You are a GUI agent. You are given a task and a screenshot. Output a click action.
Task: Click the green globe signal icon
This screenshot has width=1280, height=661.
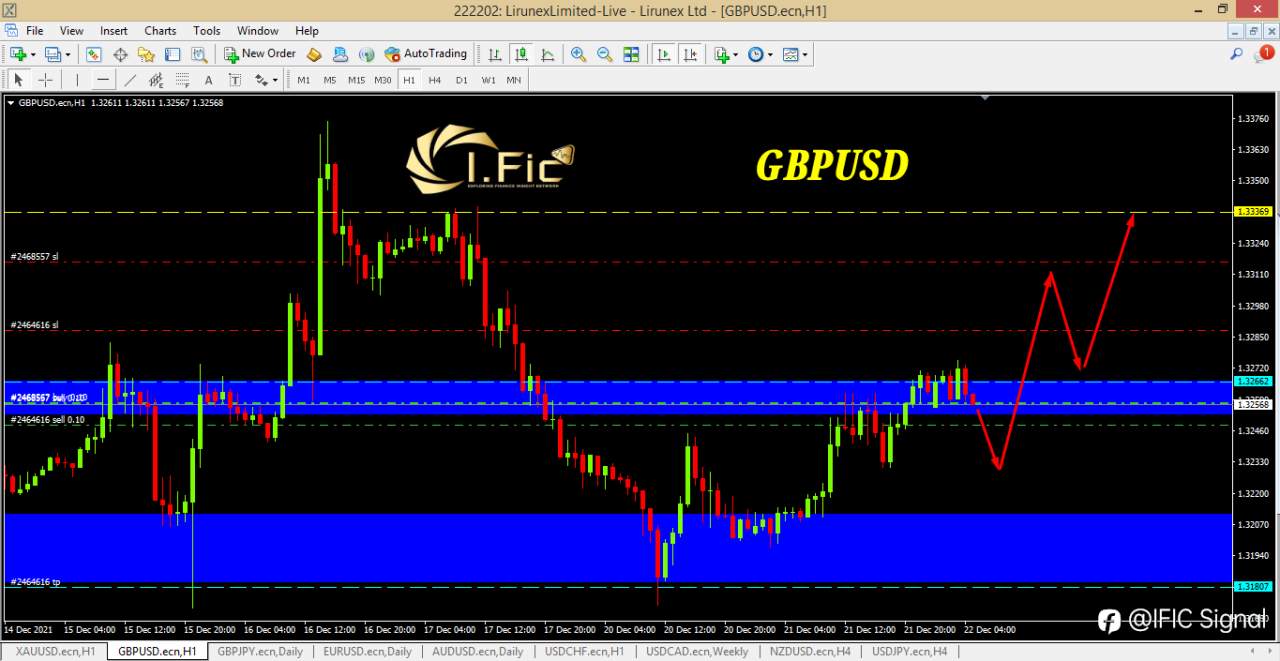pyautogui.click(x=366, y=54)
